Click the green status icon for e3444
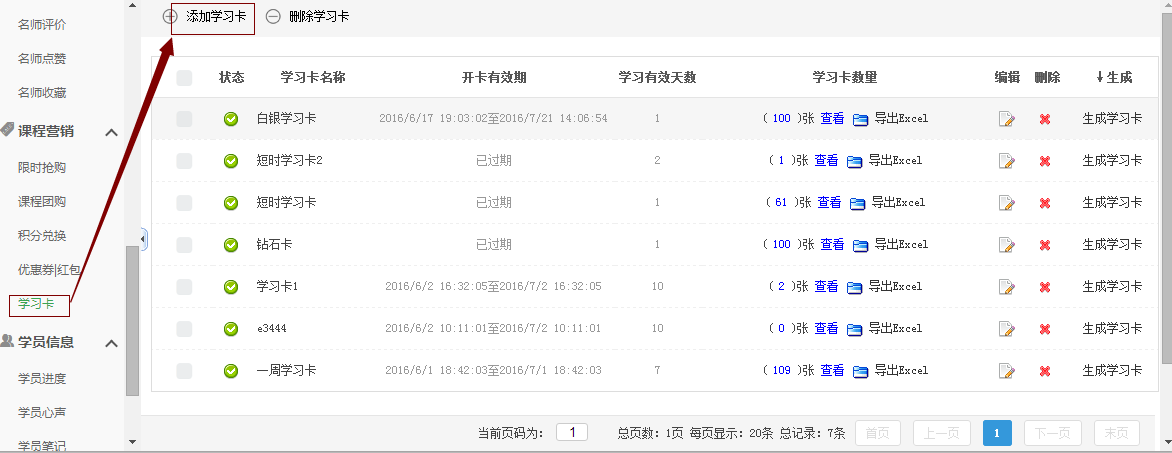The height and width of the screenshot is (453, 1172). coord(231,329)
